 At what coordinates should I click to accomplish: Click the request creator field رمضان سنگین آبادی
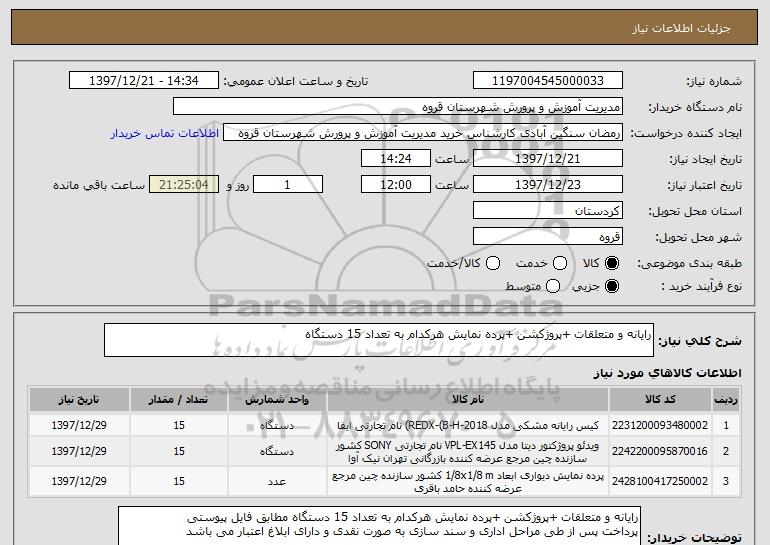pos(423,133)
